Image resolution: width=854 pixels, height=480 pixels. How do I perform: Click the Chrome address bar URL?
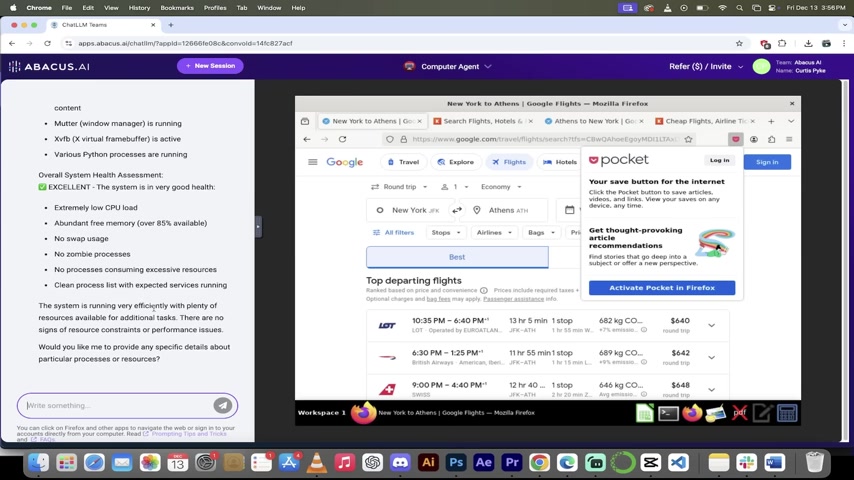[x=185, y=43]
